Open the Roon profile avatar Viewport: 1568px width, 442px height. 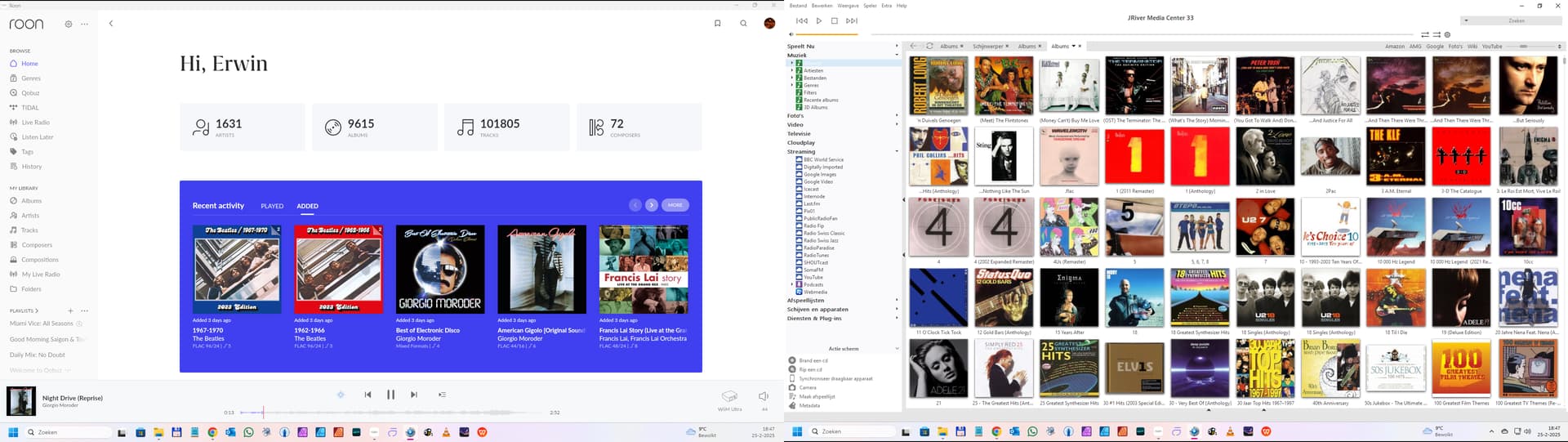pos(769,24)
